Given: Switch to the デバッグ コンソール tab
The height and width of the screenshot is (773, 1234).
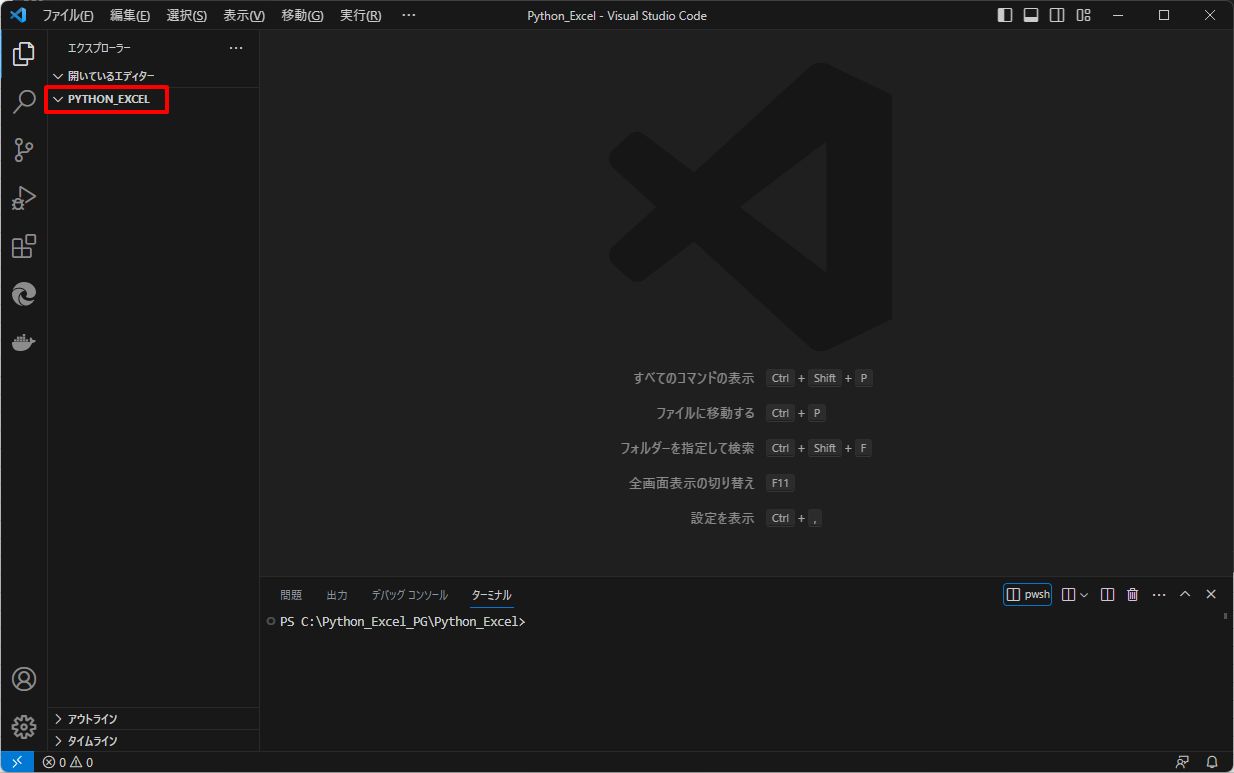Looking at the screenshot, I should point(410,595).
